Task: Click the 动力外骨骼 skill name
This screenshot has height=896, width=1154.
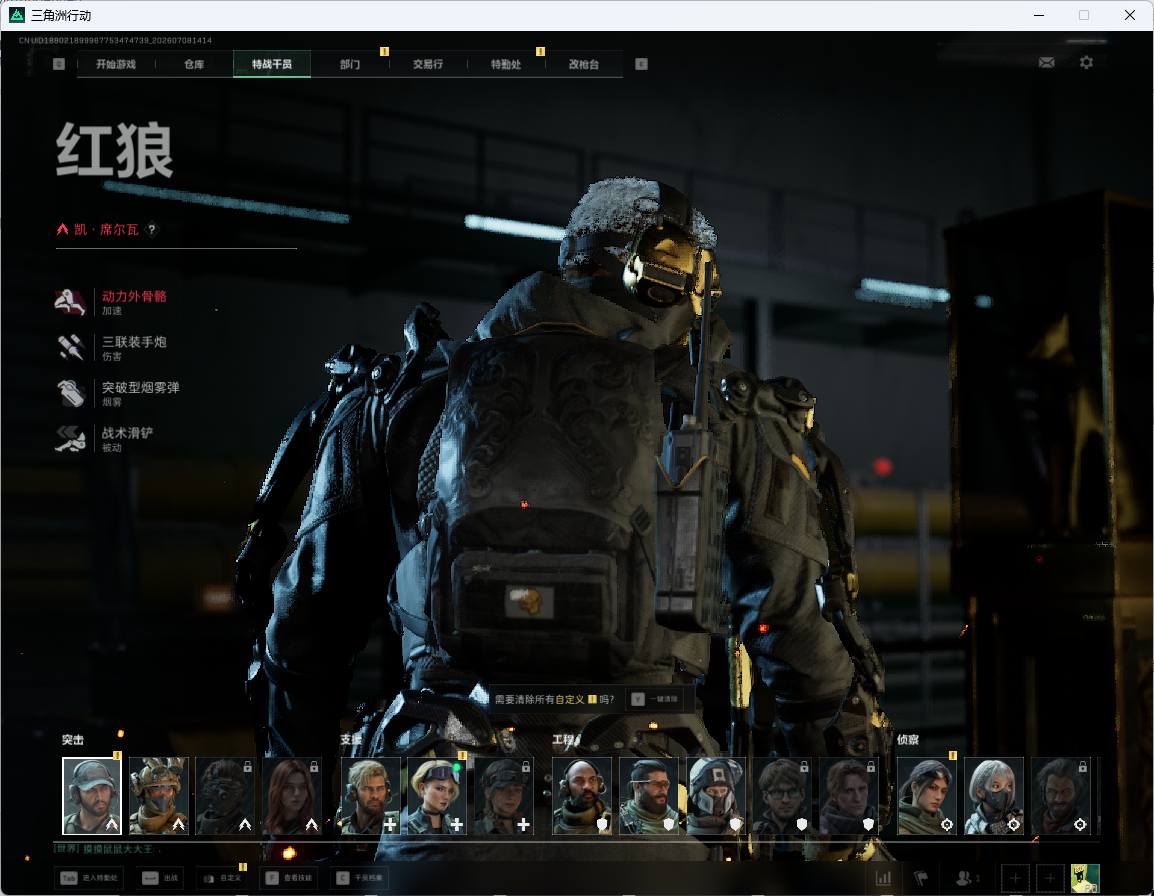Action: 134,296
